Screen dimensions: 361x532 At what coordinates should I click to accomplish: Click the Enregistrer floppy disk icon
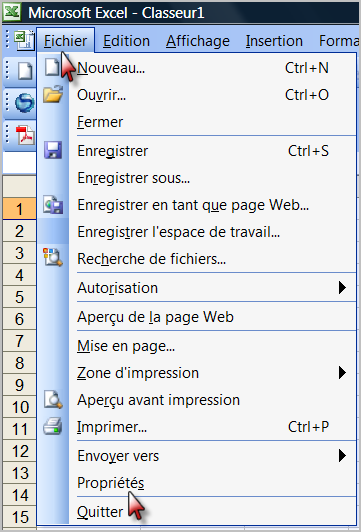point(53,150)
